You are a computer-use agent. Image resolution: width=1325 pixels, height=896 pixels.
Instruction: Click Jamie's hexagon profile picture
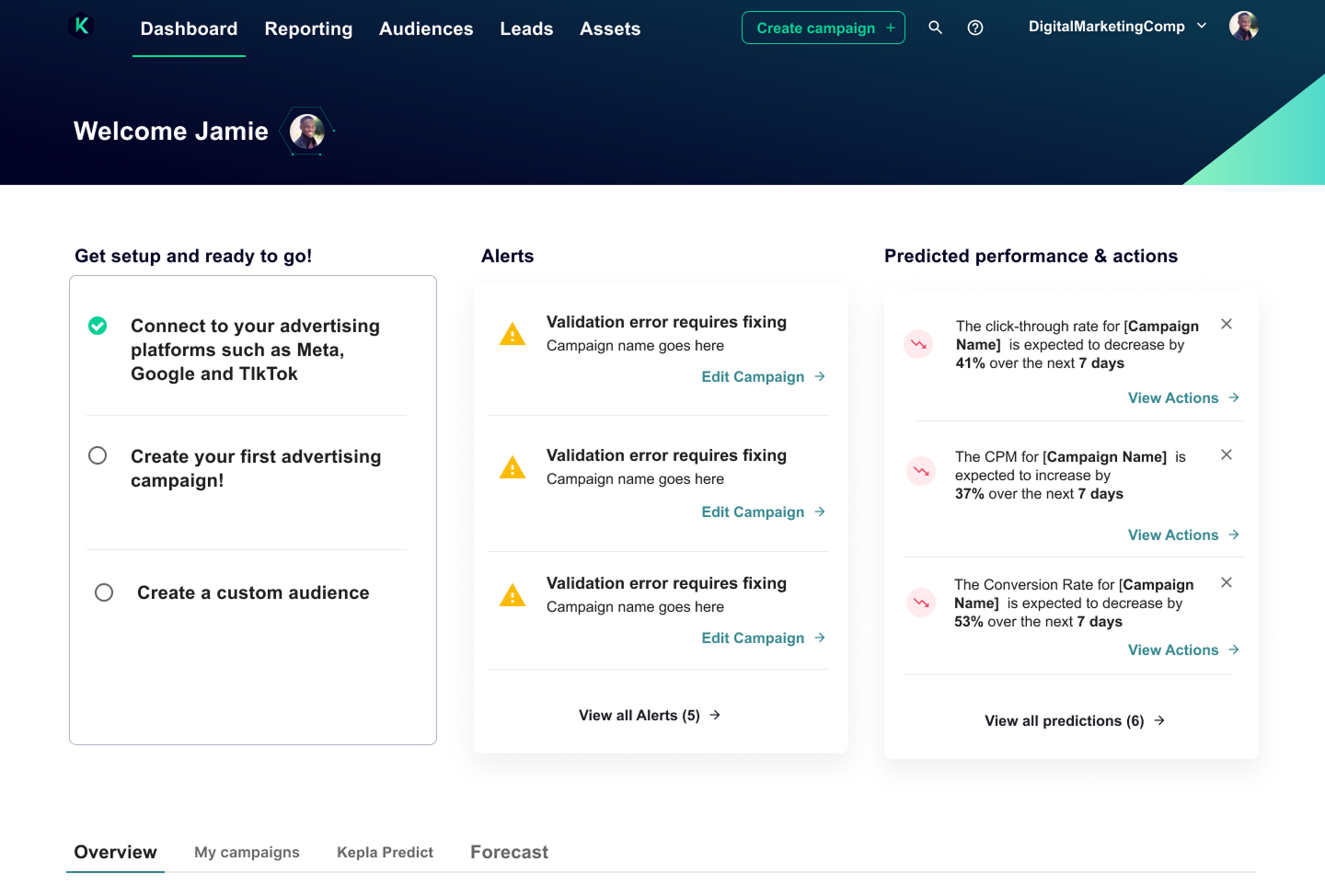click(x=306, y=132)
